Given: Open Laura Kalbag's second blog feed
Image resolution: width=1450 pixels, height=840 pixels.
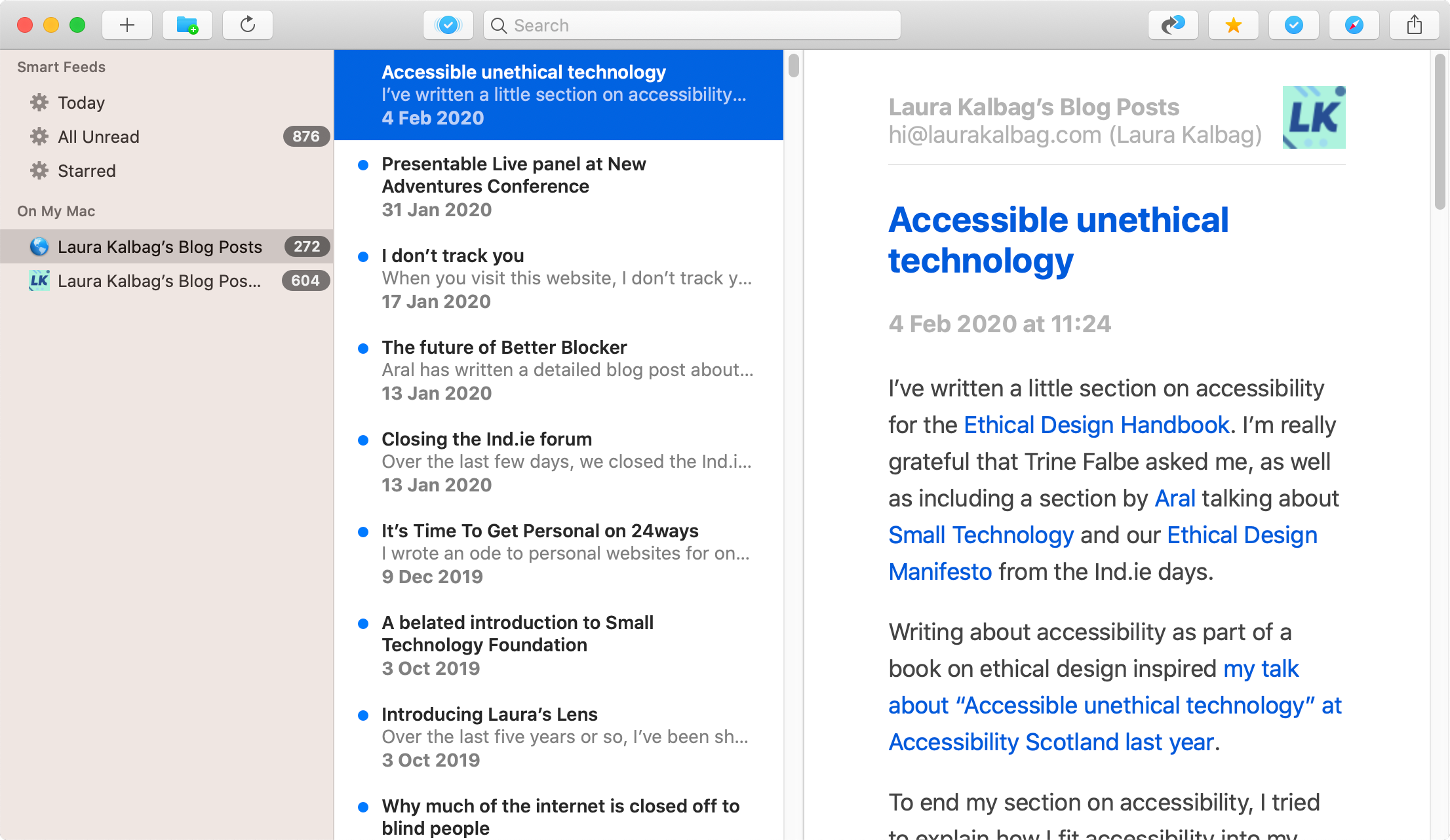Looking at the screenshot, I should [x=160, y=281].
